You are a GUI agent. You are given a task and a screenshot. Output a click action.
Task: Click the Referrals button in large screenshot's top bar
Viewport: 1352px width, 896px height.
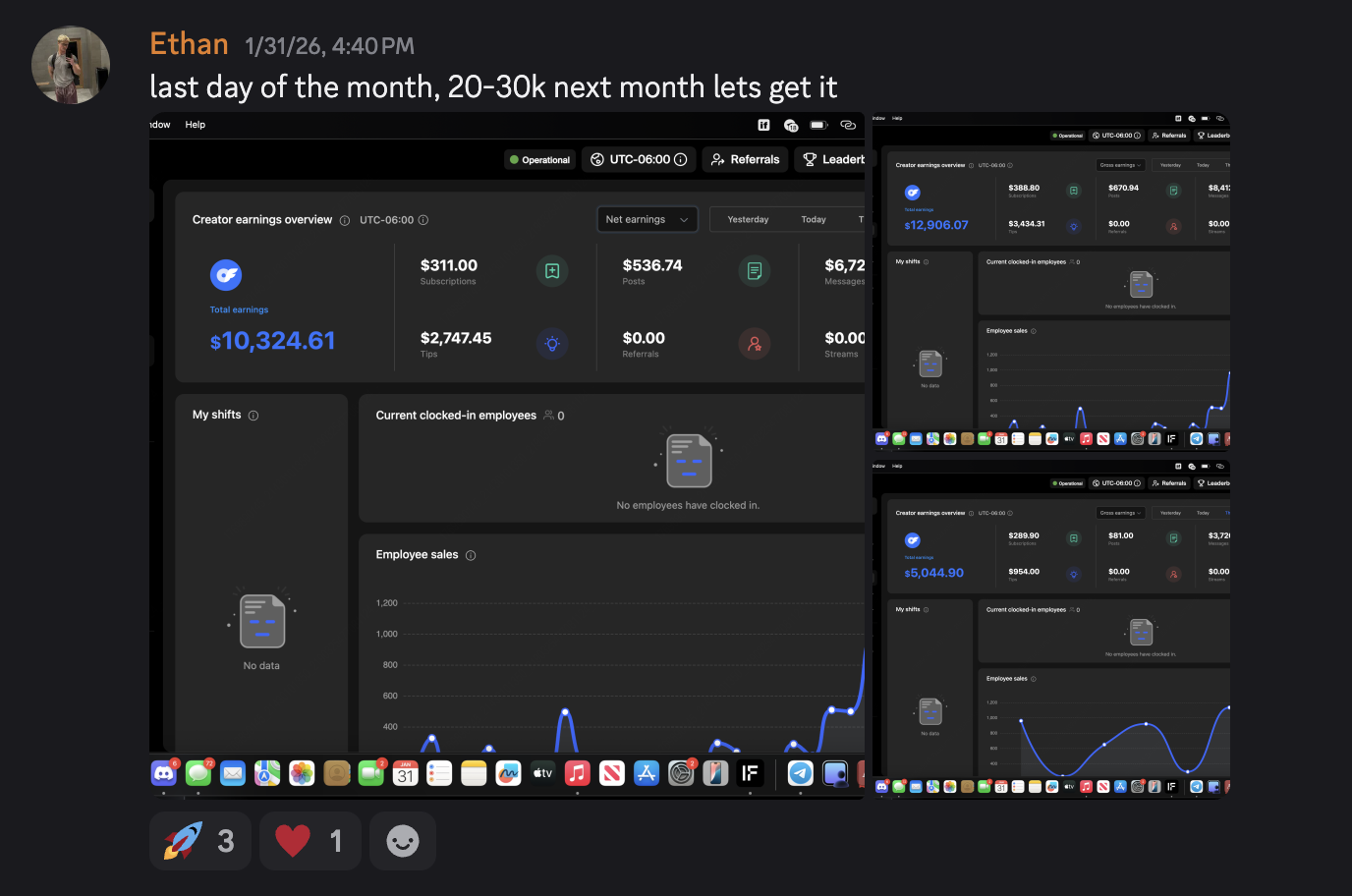pos(745,159)
